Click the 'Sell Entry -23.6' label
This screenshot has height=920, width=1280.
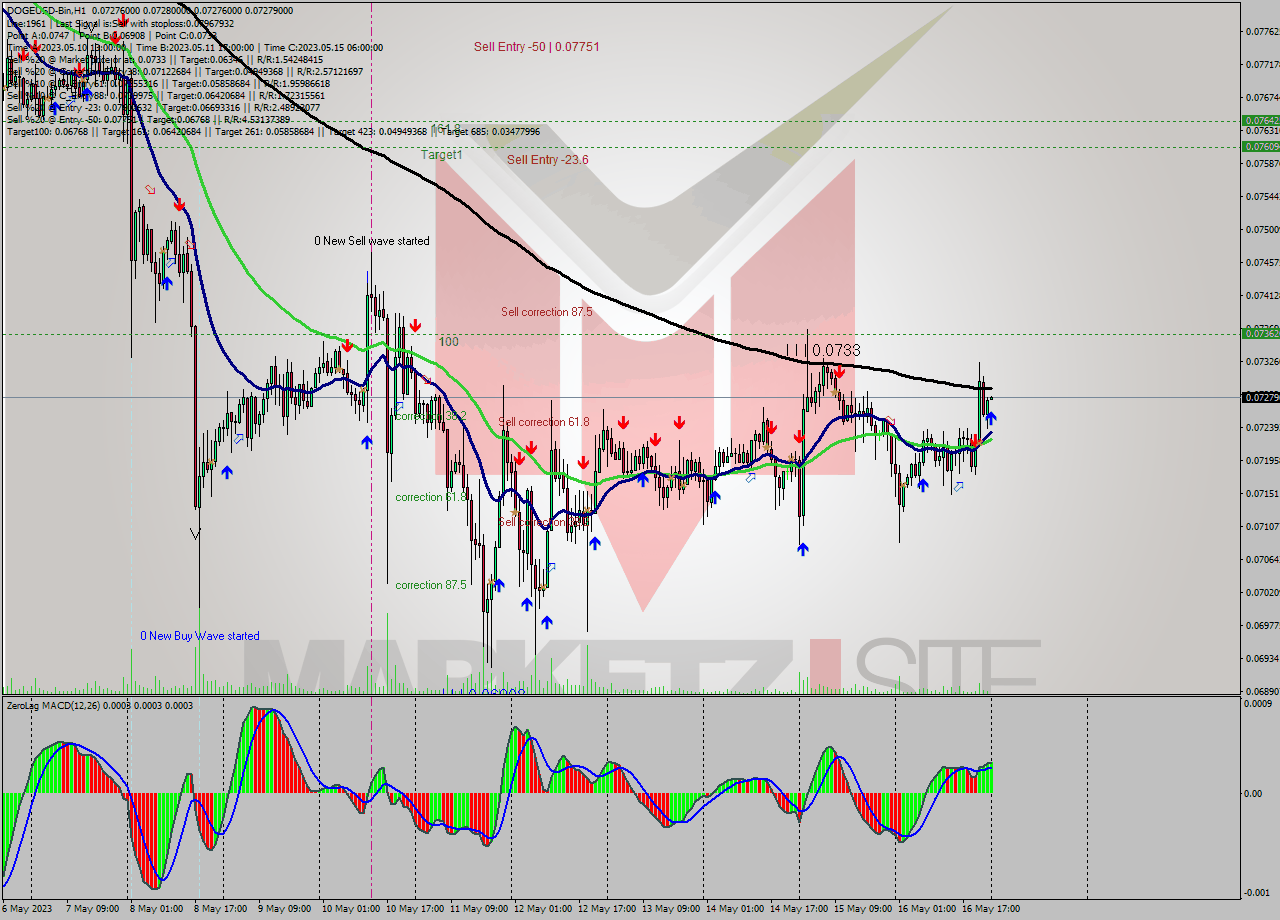click(547, 159)
